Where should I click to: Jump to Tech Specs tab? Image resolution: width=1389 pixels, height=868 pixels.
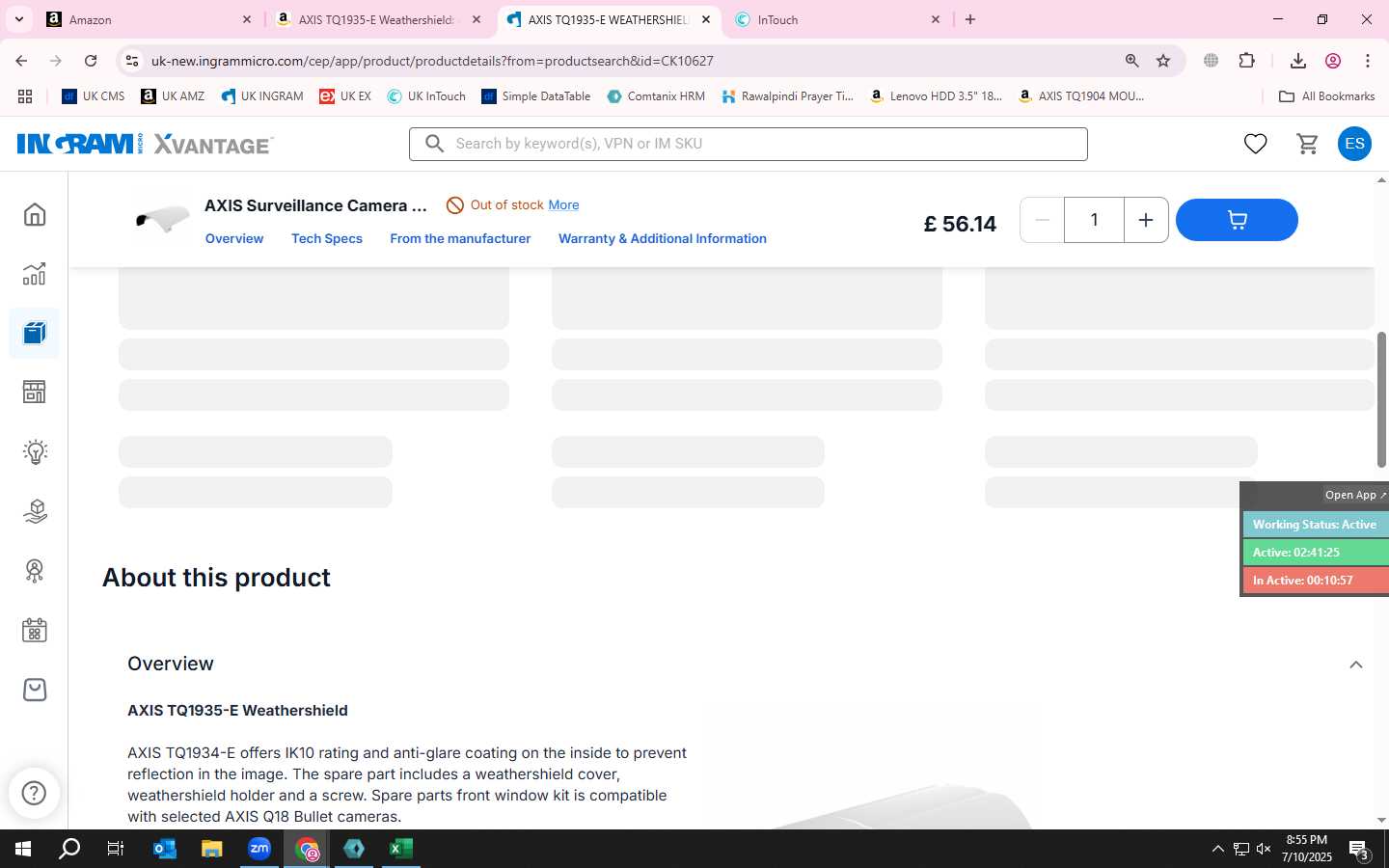(x=327, y=238)
